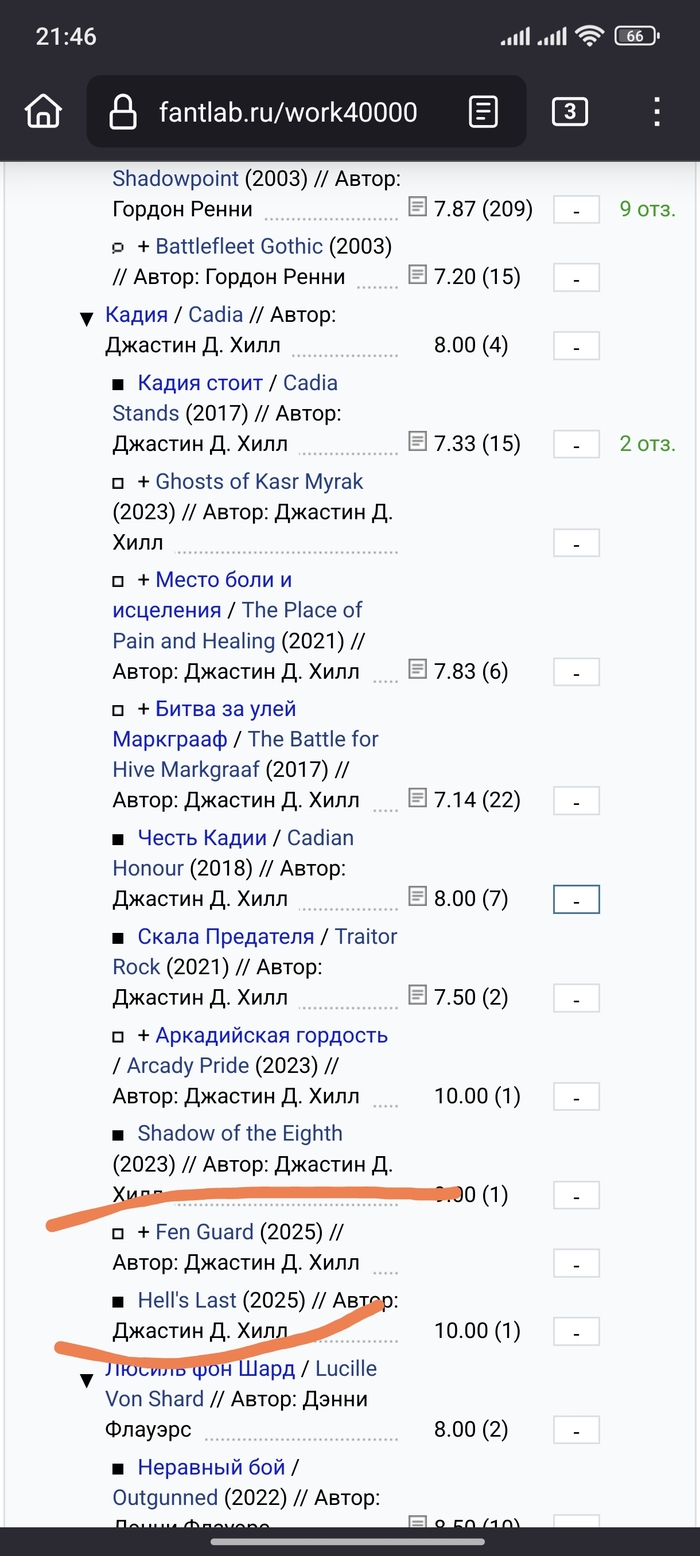Open the rating dropdown for Cadia Stands row
This screenshot has height=1556, width=700.
576,445
